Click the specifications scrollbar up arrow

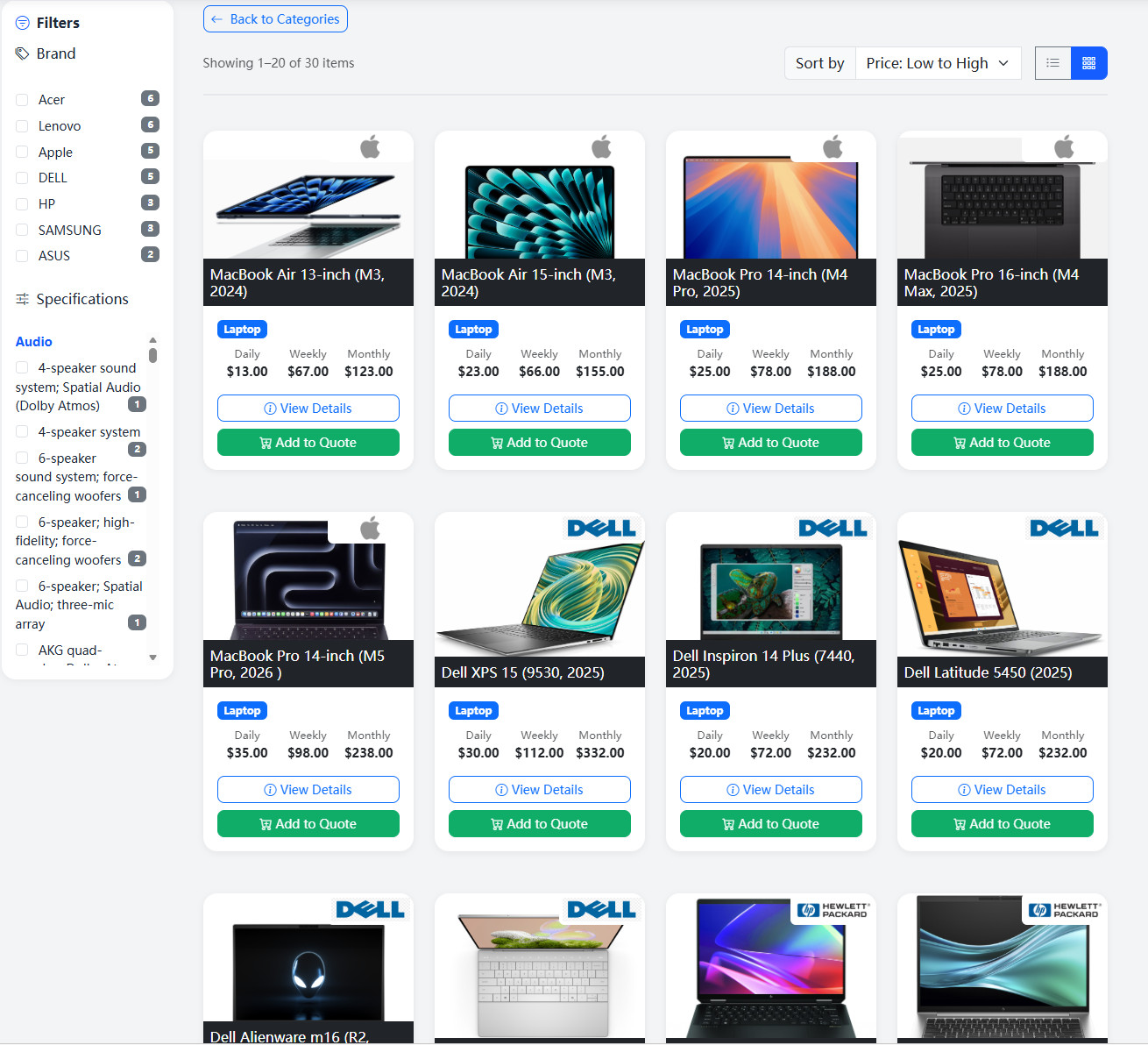(x=152, y=340)
